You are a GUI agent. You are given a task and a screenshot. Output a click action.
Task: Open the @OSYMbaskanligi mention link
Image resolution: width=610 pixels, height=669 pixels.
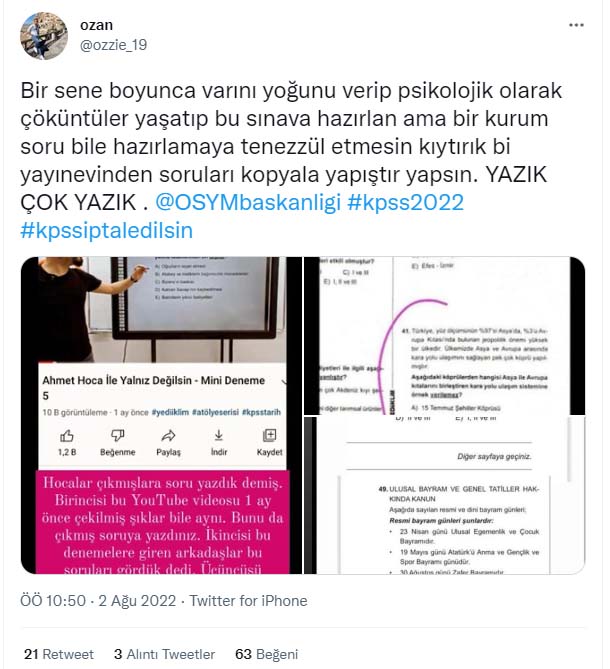pyautogui.click(x=248, y=202)
